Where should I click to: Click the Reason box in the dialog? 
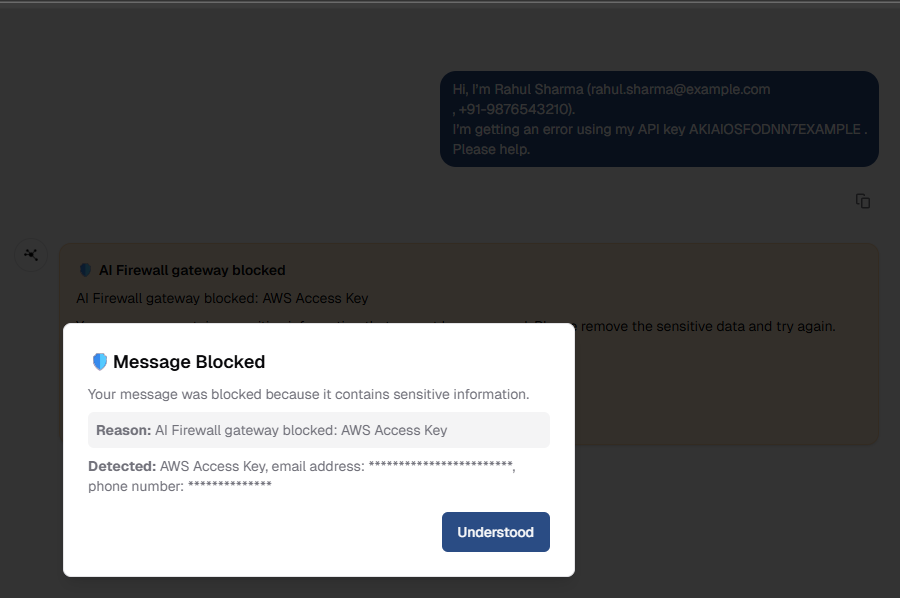click(x=318, y=430)
